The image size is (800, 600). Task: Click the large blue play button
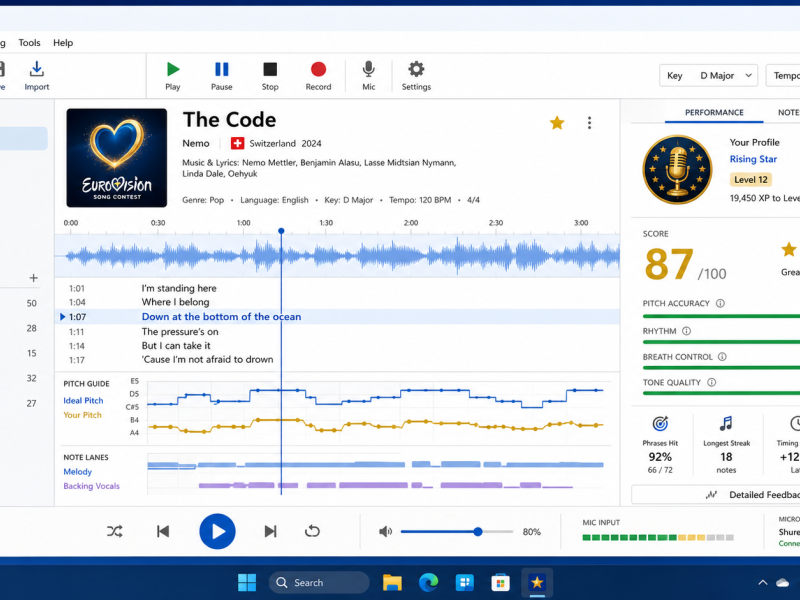217,531
